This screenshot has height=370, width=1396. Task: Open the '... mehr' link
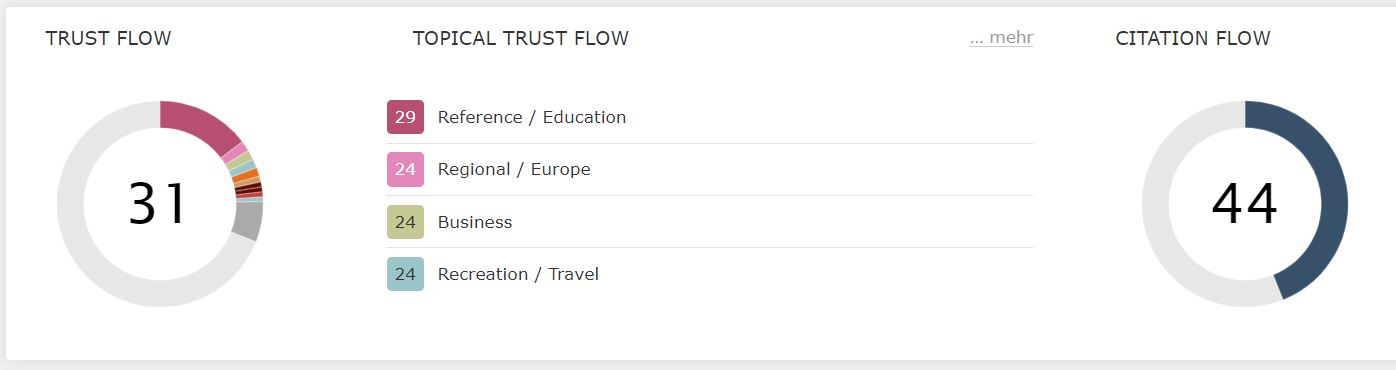(x=1001, y=38)
